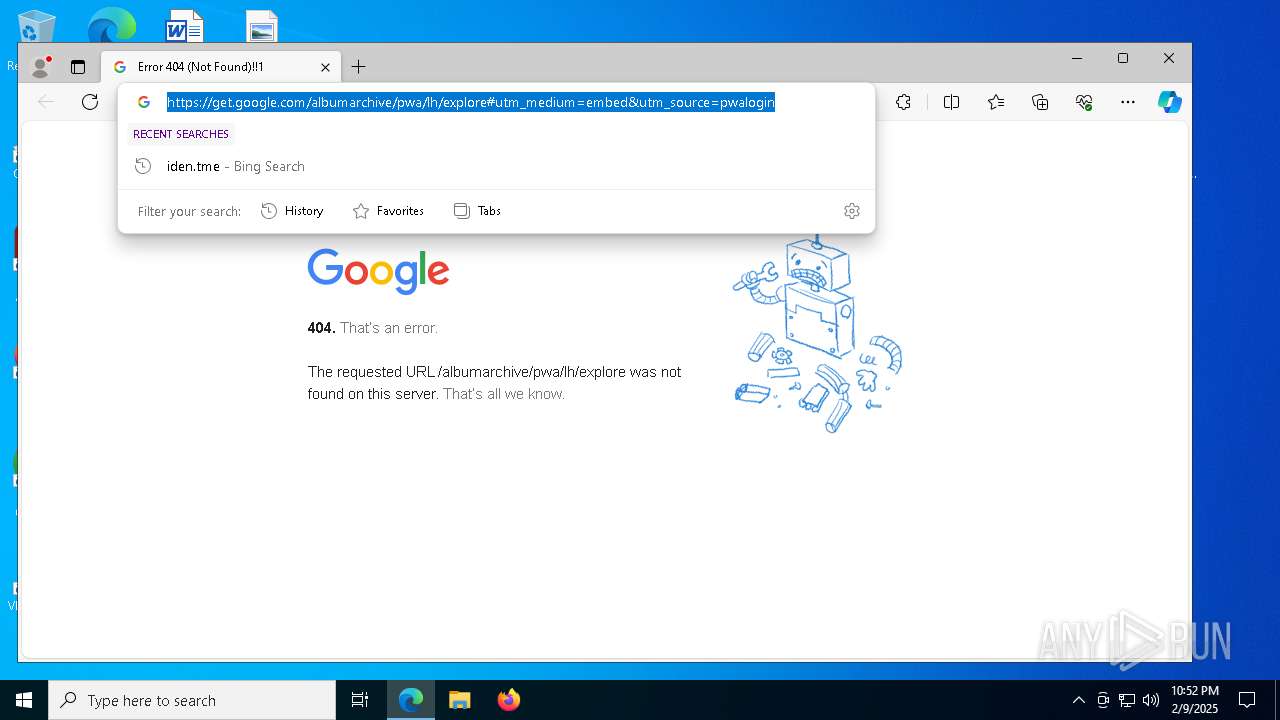
Task: Select the Error 404 (Not Found) tab
Action: click(221, 67)
